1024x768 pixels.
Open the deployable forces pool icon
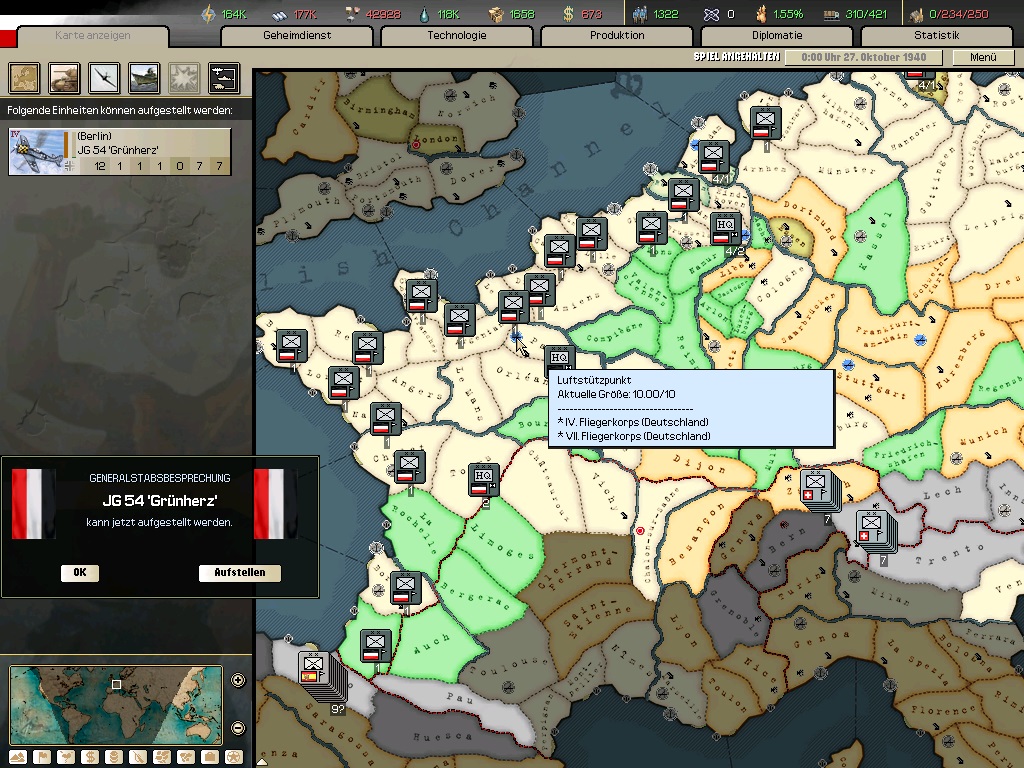pos(223,77)
